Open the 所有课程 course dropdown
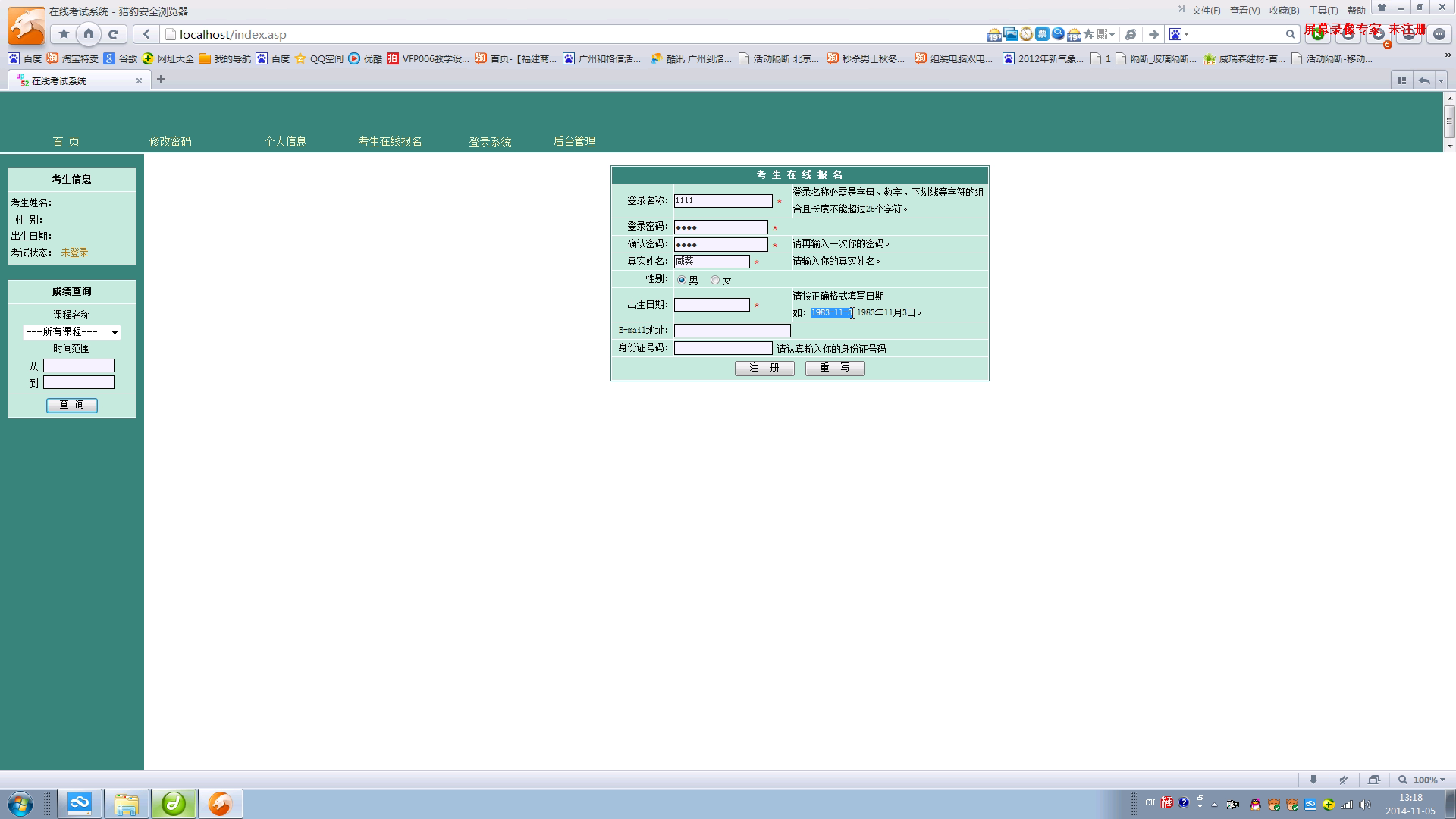The height and width of the screenshot is (819, 1456). [x=71, y=332]
